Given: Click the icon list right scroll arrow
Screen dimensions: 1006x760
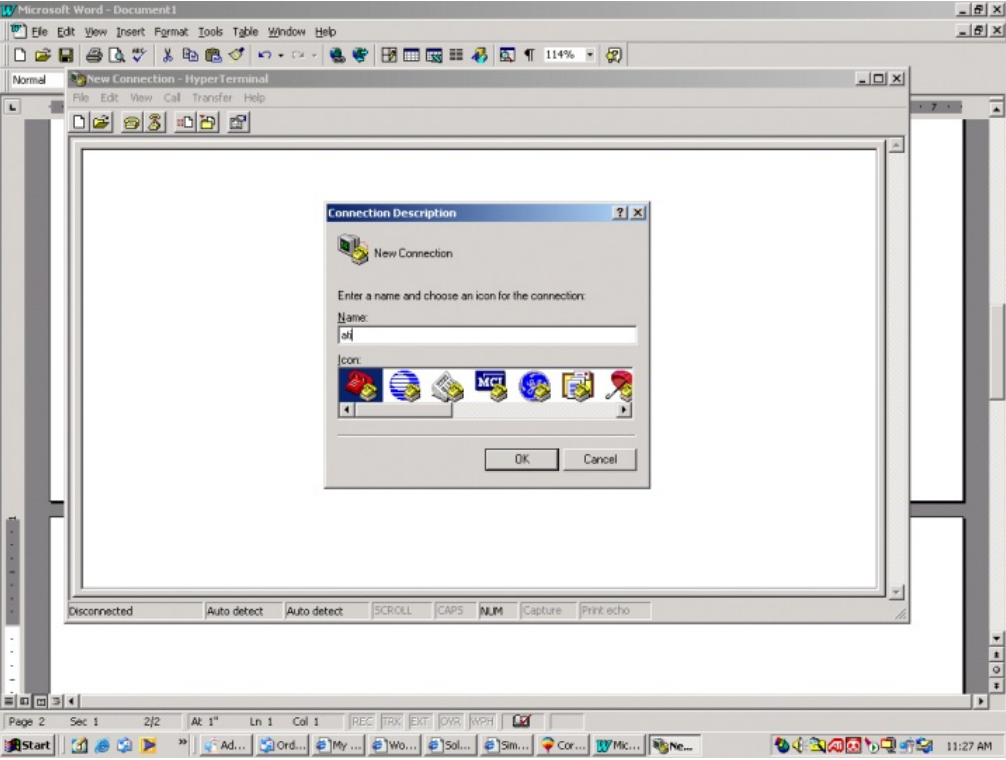Looking at the screenshot, I should [x=624, y=410].
